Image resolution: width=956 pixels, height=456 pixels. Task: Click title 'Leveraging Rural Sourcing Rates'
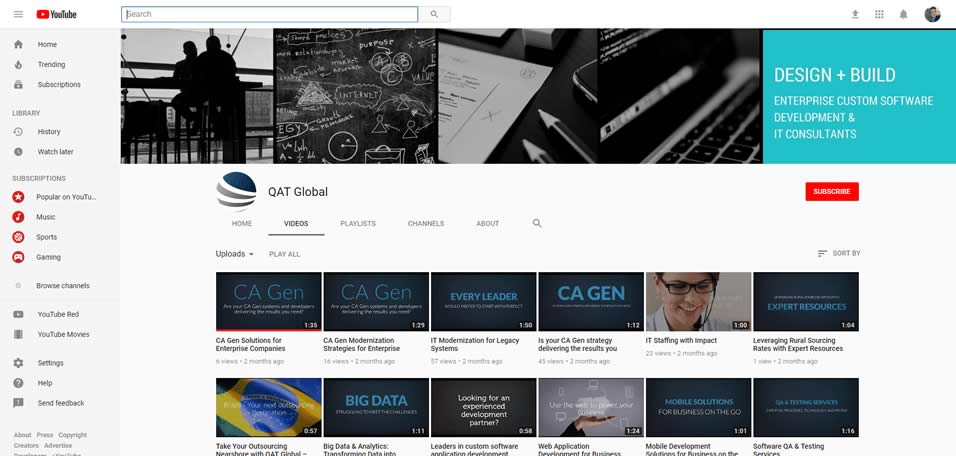click(798, 344)
